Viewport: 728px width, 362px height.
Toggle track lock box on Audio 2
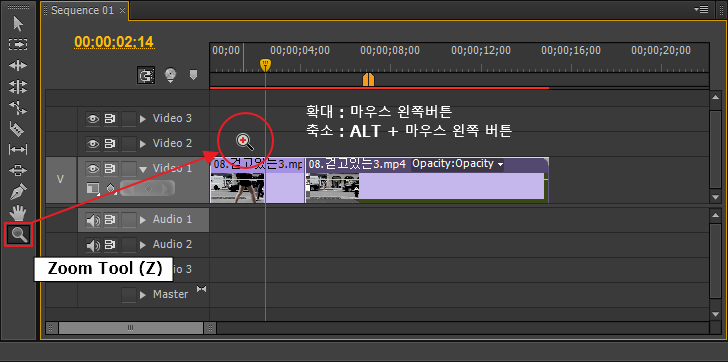point(129,245)
